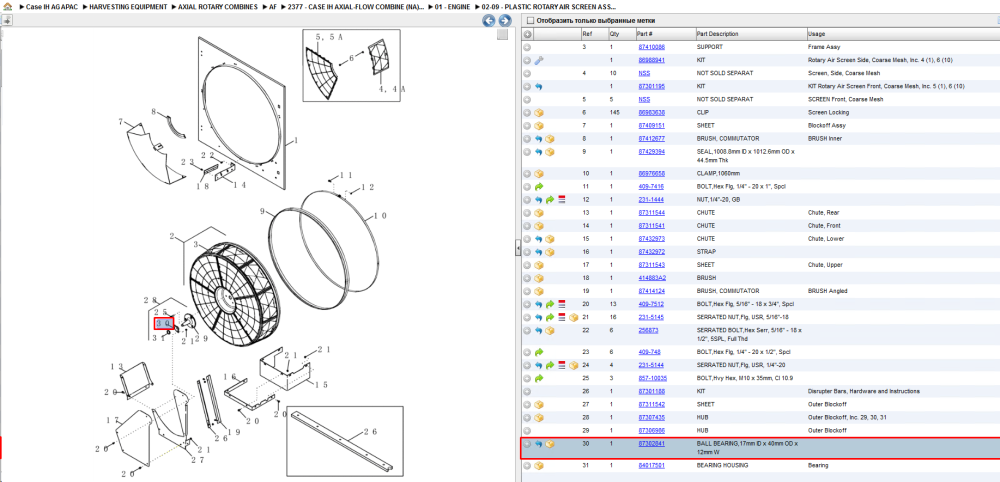Open the NSS link on Screen, Side row
The image size is (1000, 482).
point(644,73)
